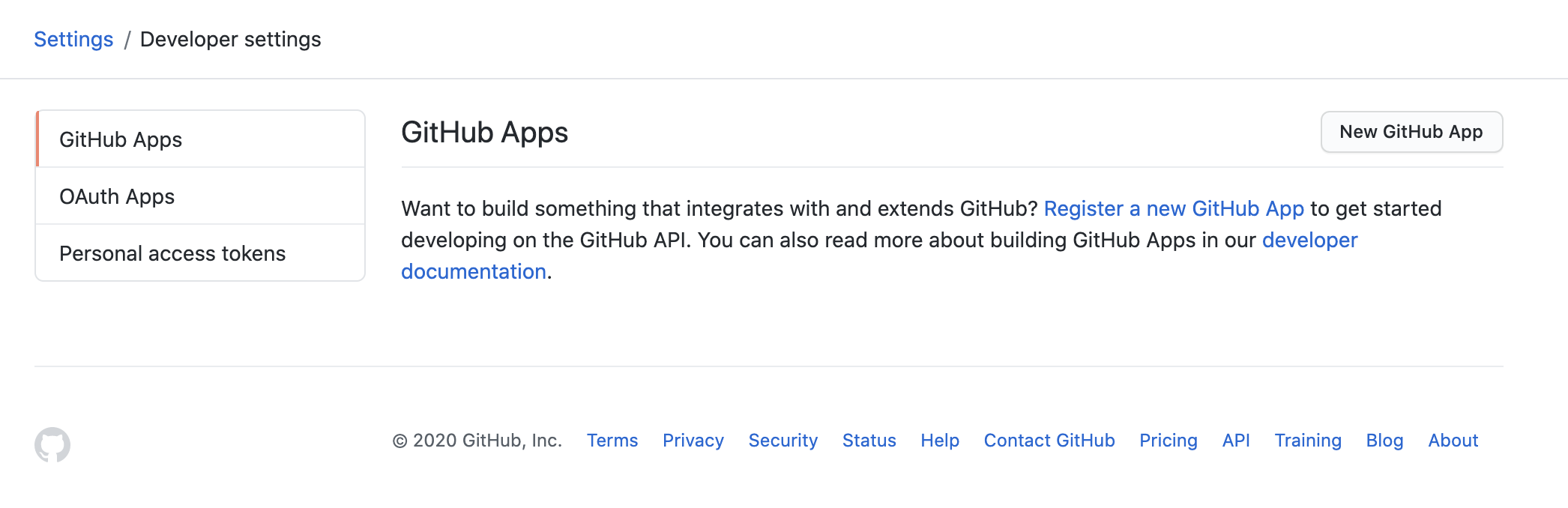Open the About footer link
Image resolution: width=1568 pixels, height=508 pixels.
[1453, 441]
